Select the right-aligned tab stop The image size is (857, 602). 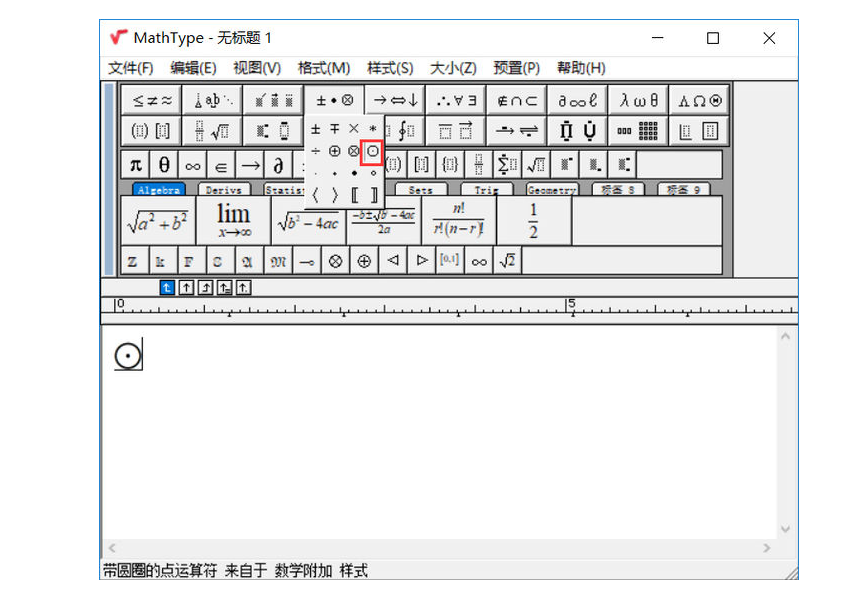[x=206, y=288]
